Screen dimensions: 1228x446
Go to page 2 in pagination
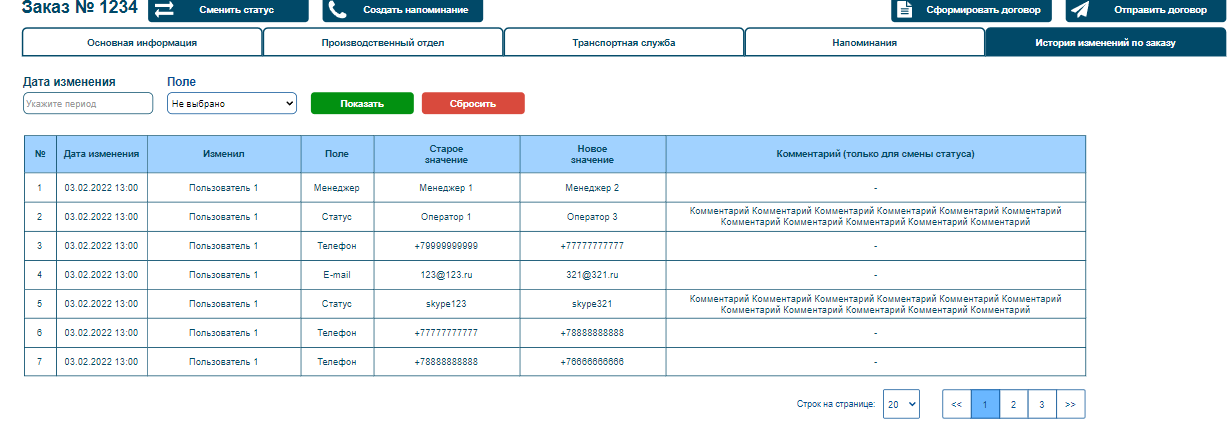click(1014, 404)
